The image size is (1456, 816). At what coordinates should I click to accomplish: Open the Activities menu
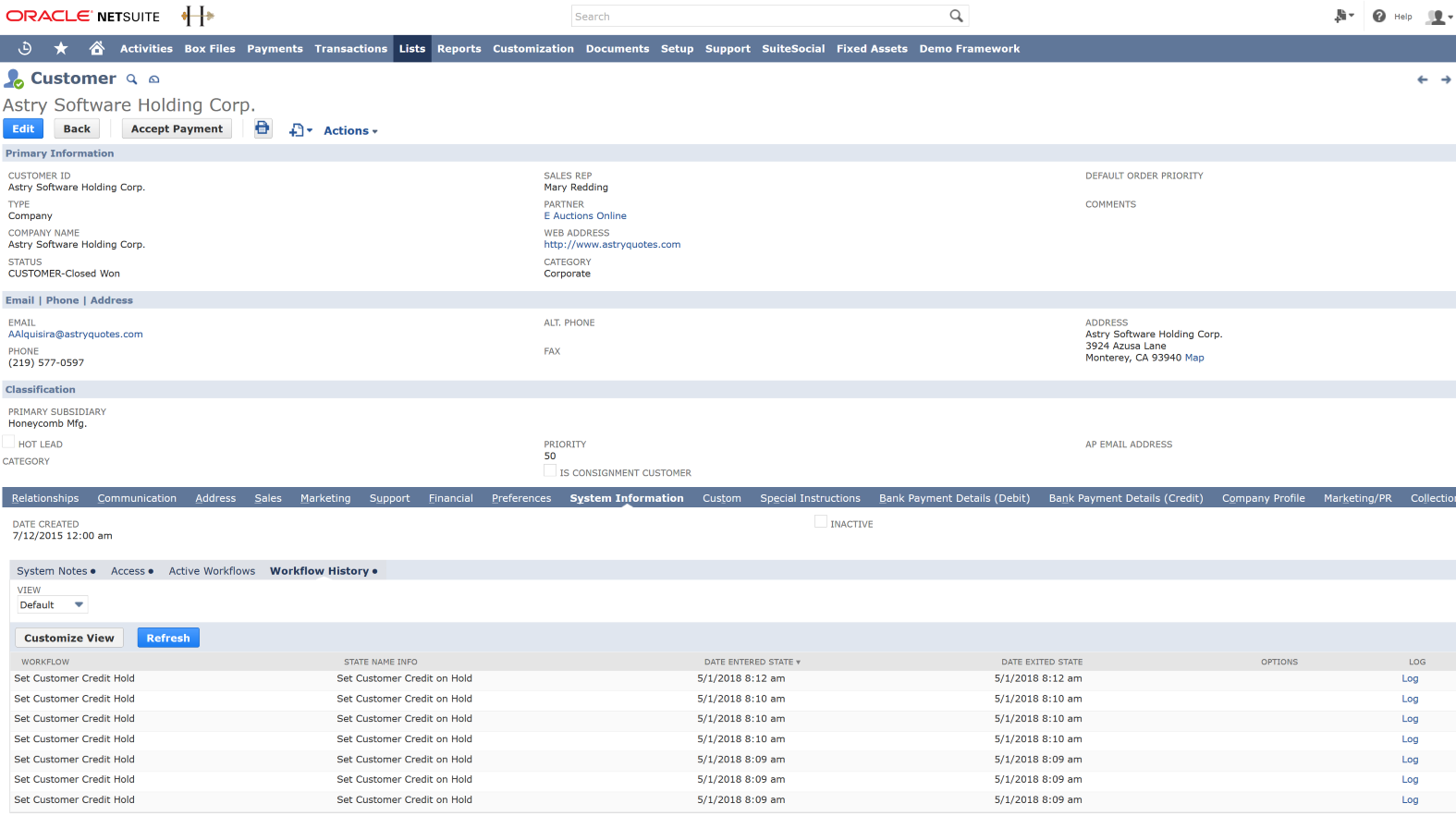coord(146,48)
